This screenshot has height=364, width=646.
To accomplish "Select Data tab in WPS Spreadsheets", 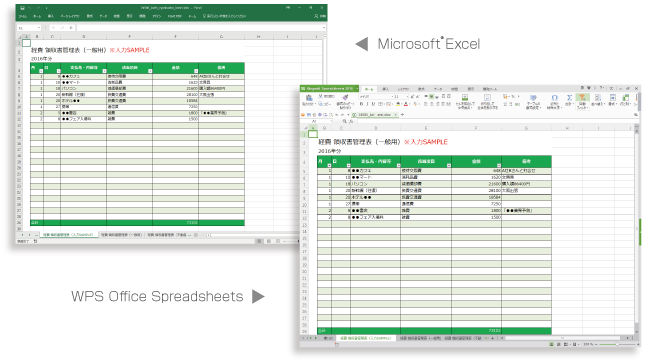I will [x=438, y=89].
